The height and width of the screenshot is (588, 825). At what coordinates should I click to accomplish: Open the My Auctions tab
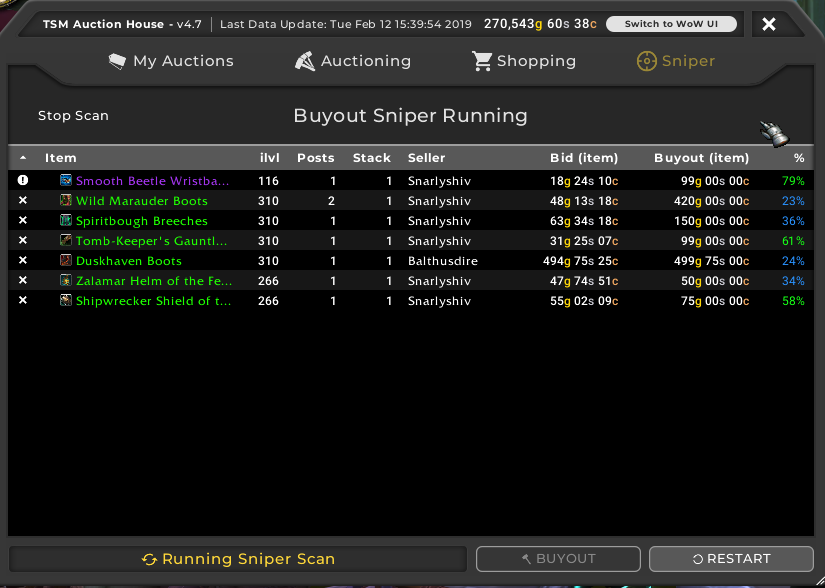click(x=171, y=61)
